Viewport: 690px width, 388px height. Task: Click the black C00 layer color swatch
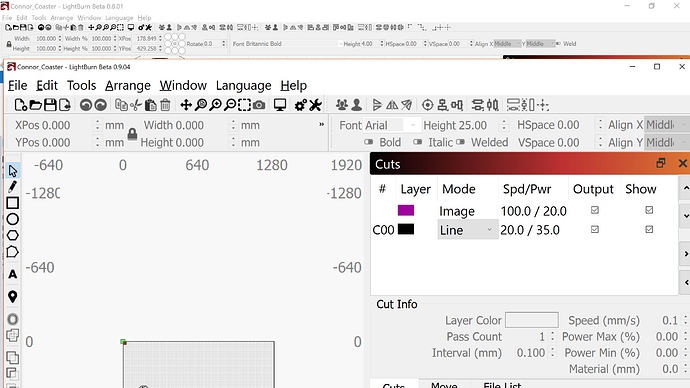click(x=406, y=229)
